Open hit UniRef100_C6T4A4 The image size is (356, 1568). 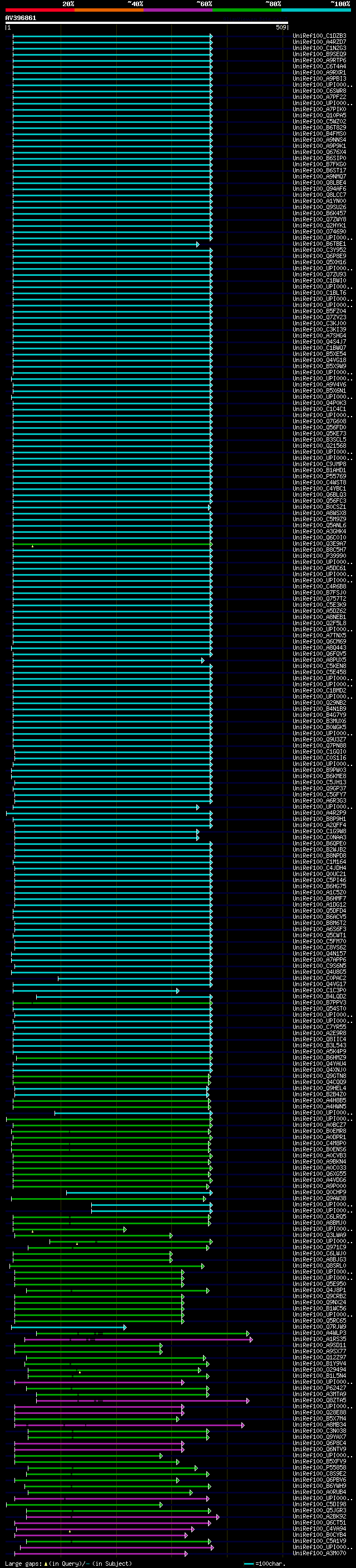(x=319, y=66)
